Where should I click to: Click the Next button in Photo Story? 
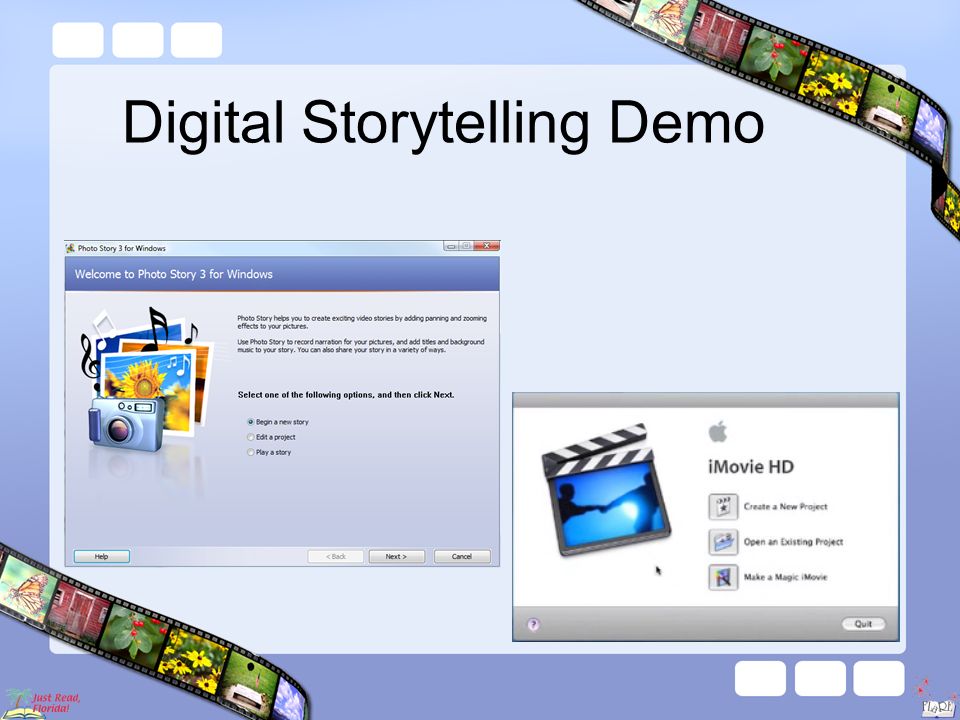[397, 557]
